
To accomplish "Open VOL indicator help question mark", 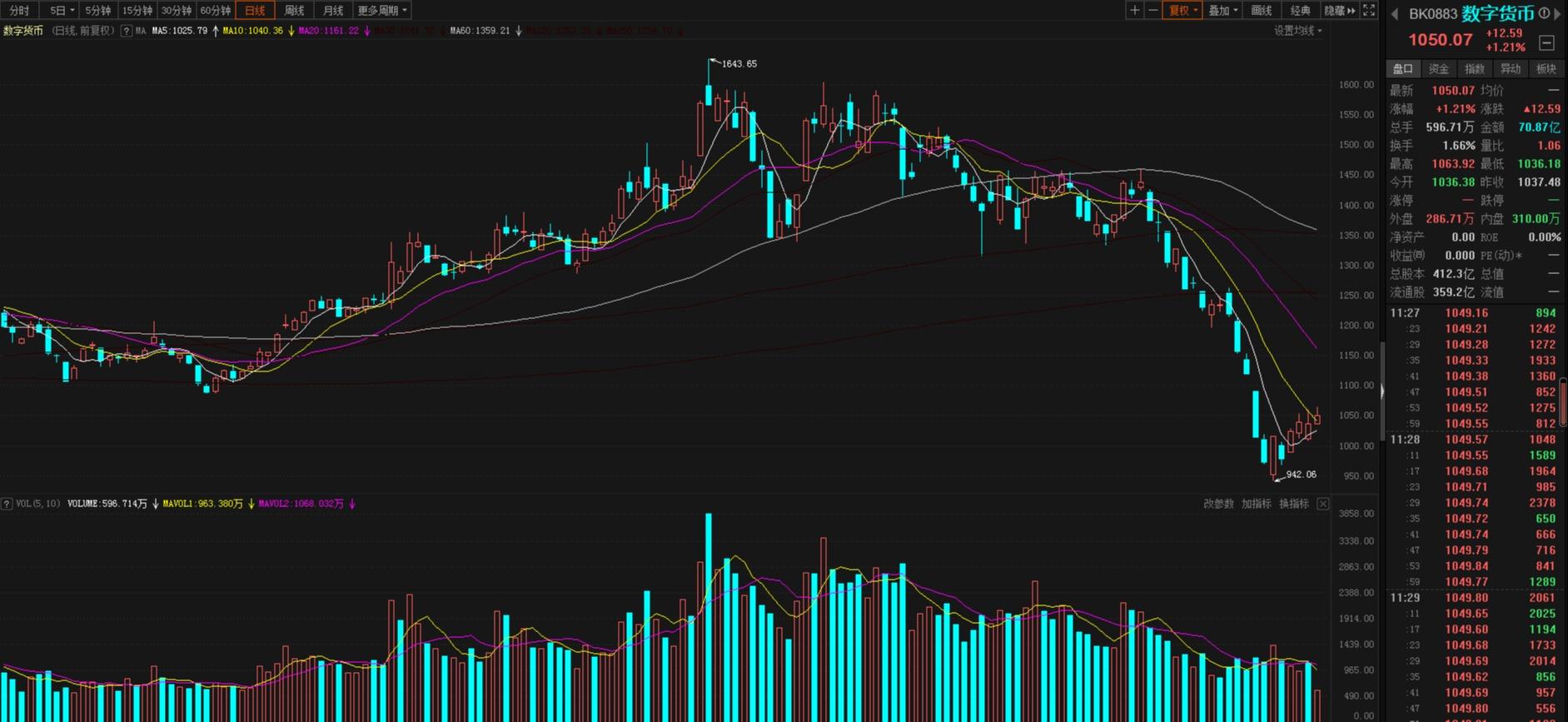I will [7, 504].
